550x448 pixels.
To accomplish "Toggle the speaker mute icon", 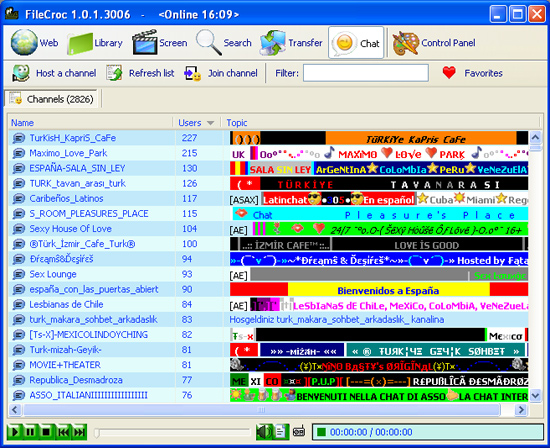I will click(x=264, y=432).
